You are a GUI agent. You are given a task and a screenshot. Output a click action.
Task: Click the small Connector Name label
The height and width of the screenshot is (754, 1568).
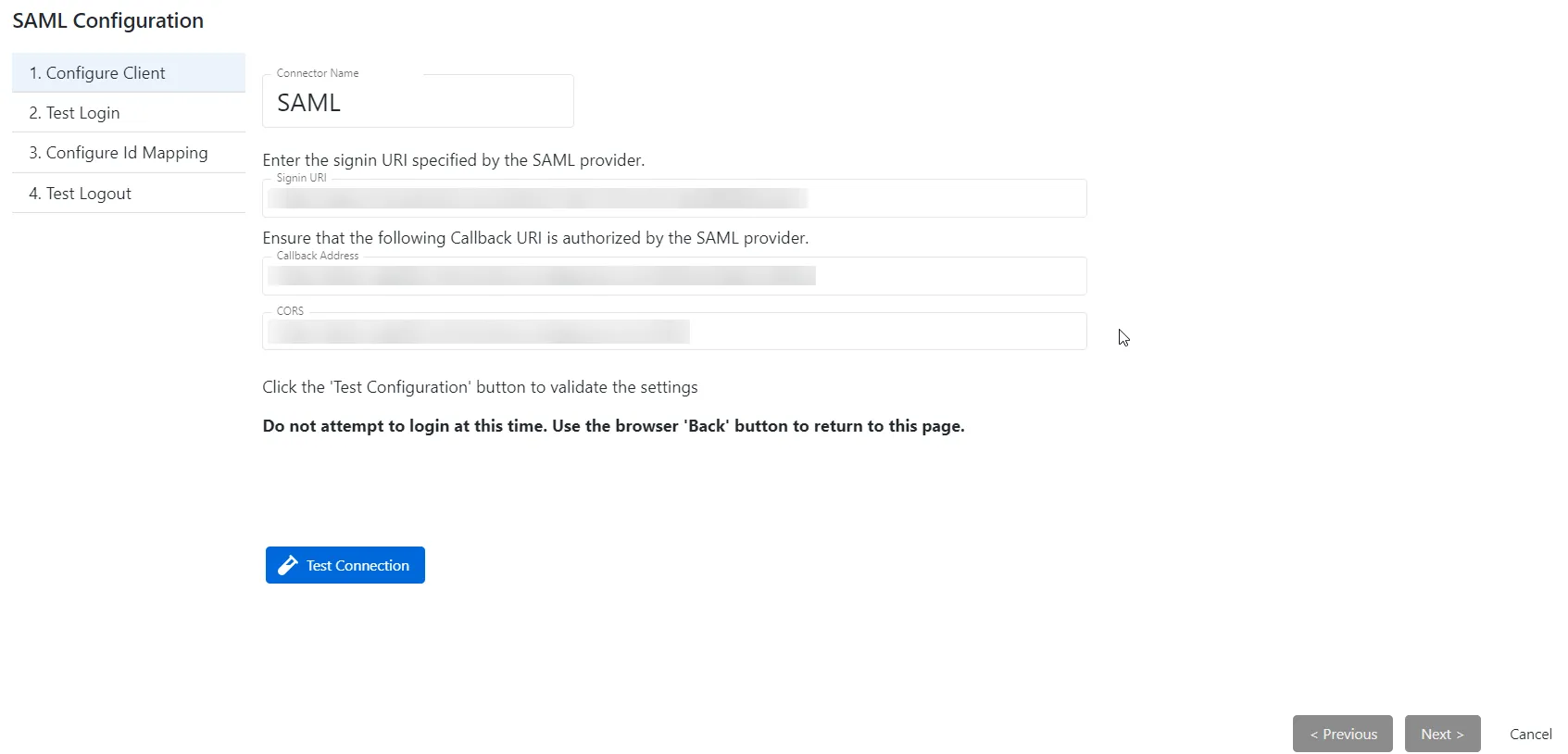[318, 73]
